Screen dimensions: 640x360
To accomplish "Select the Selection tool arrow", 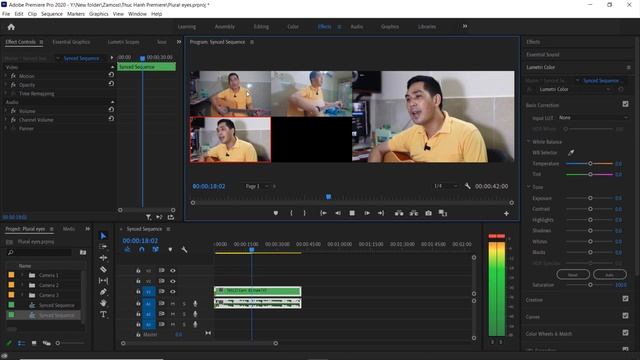I will [103, 236].
